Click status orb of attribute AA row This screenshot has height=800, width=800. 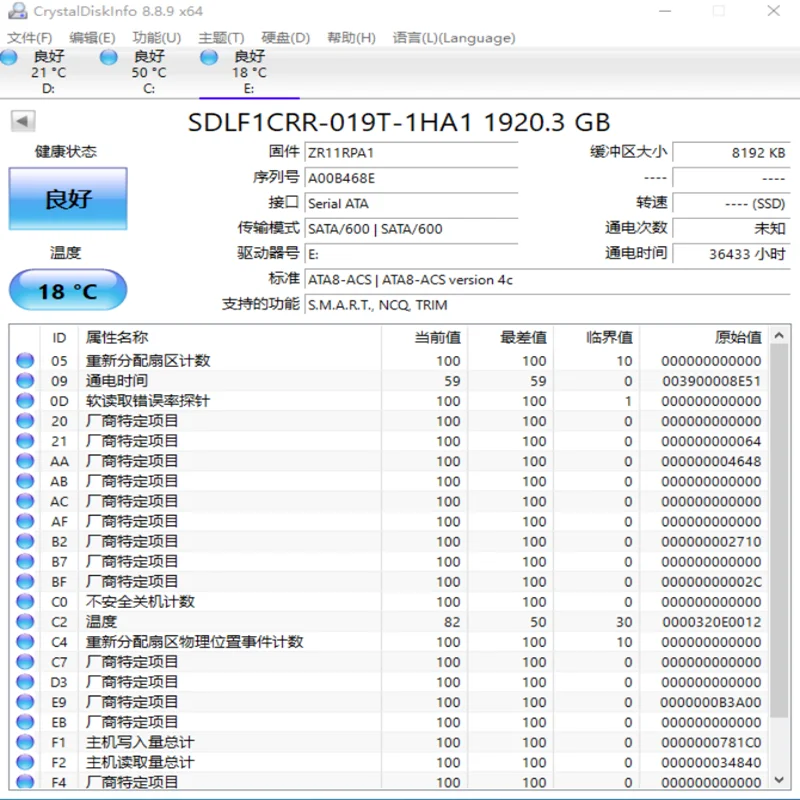click(x=25, y=461)
